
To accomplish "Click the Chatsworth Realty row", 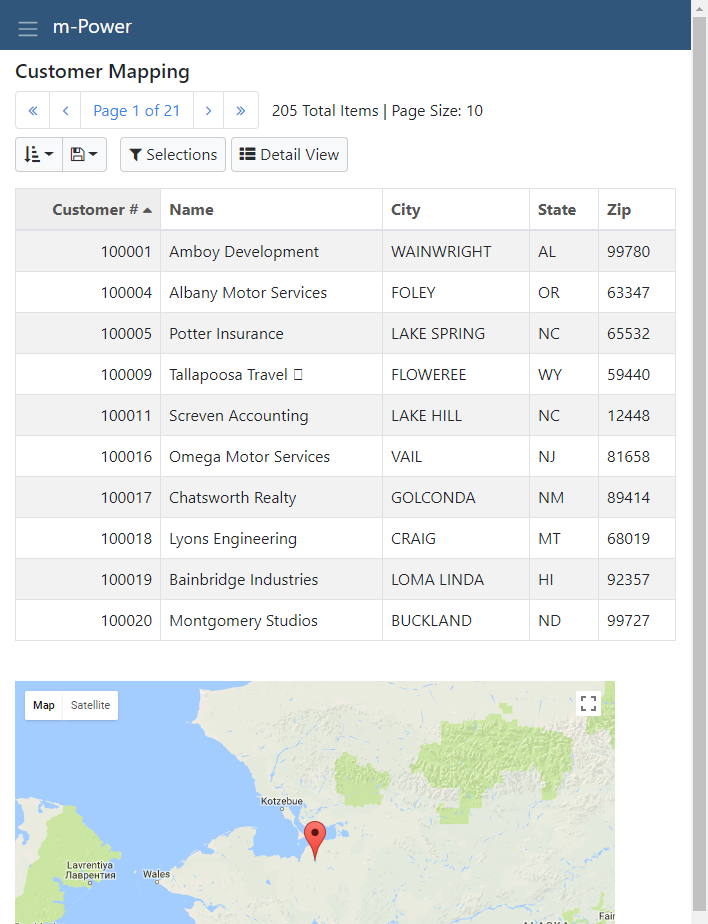I will [345, 497].
